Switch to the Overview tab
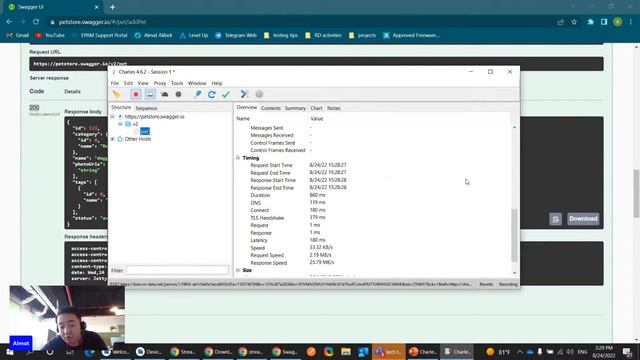 [x=247, y=108]
